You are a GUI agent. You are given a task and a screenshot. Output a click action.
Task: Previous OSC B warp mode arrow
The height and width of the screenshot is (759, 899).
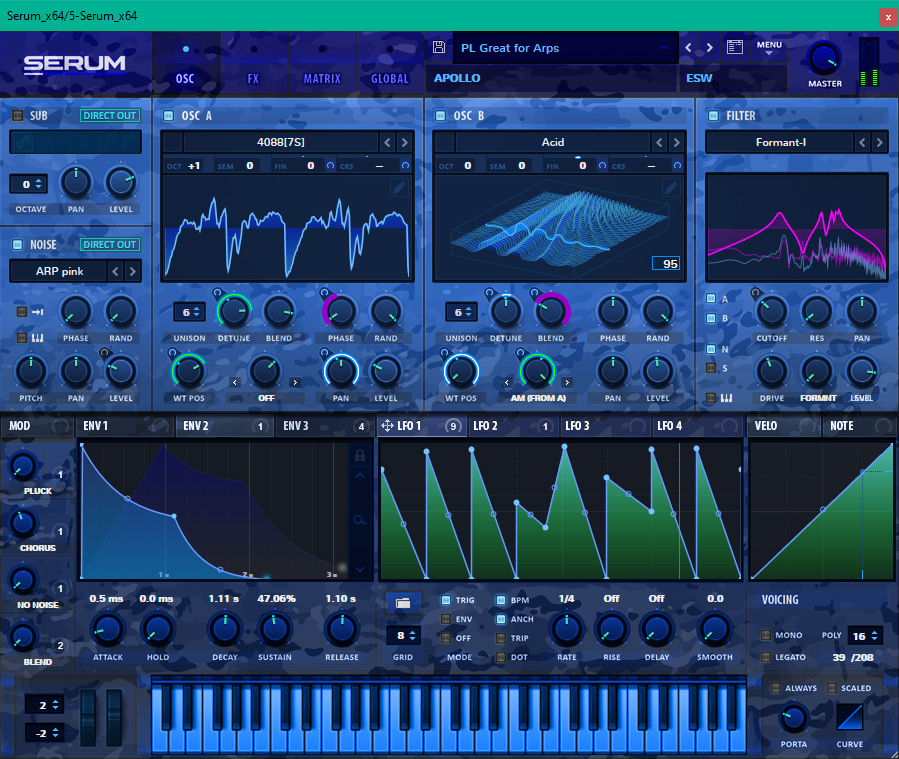click(506, 382)
